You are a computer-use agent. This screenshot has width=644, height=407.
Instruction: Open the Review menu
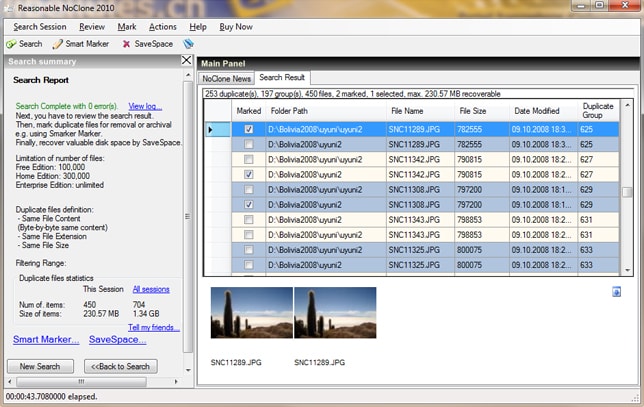pos(92,27)
